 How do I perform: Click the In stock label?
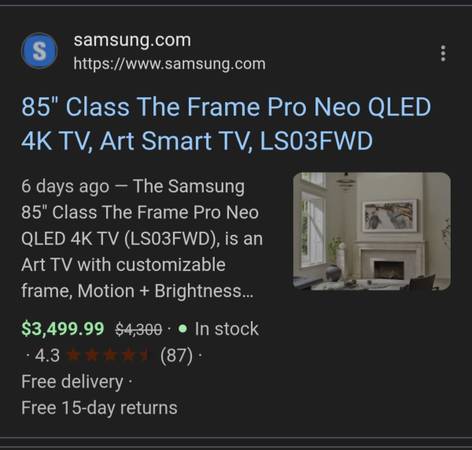pyautogui.click(x=227, y=329)
